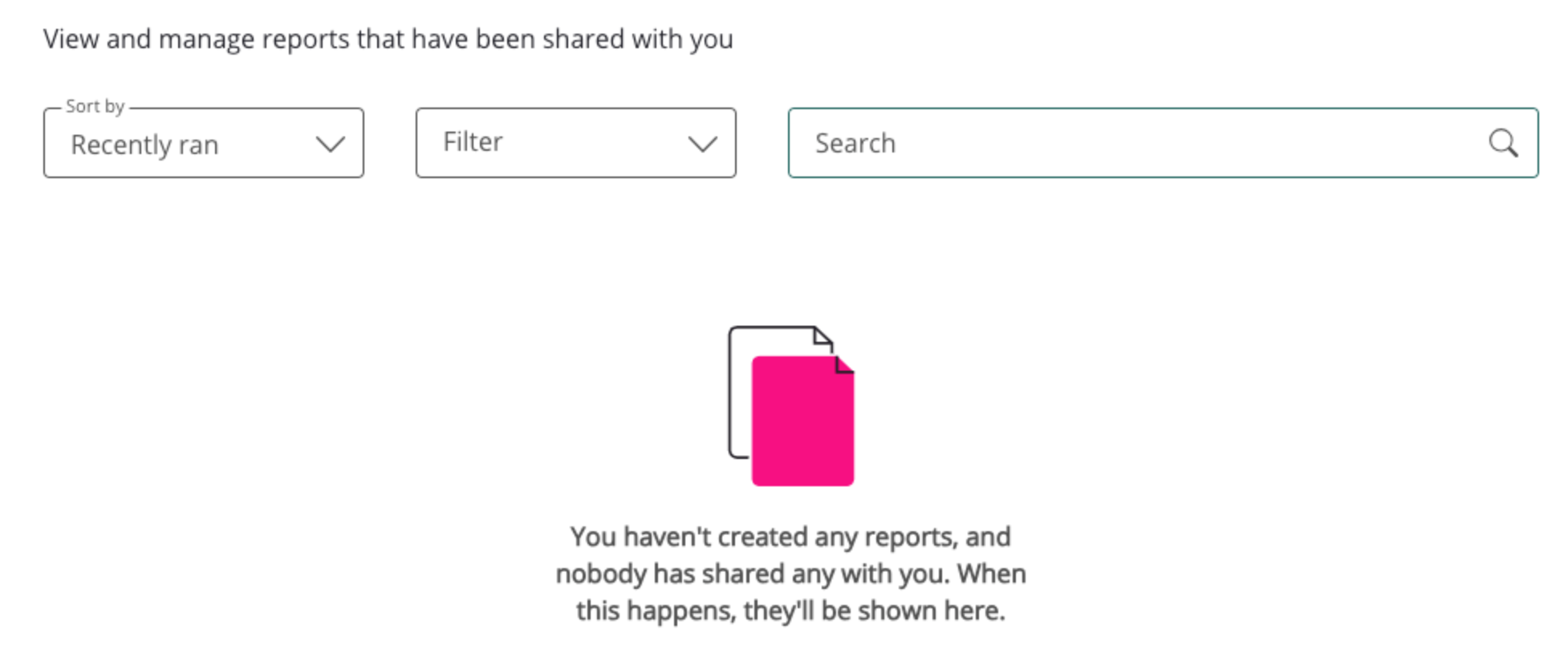This screenshot has width=1568, height=666.
Task: Click the chevron arrow in the Filter box
Action: click(x=702, y=144)
